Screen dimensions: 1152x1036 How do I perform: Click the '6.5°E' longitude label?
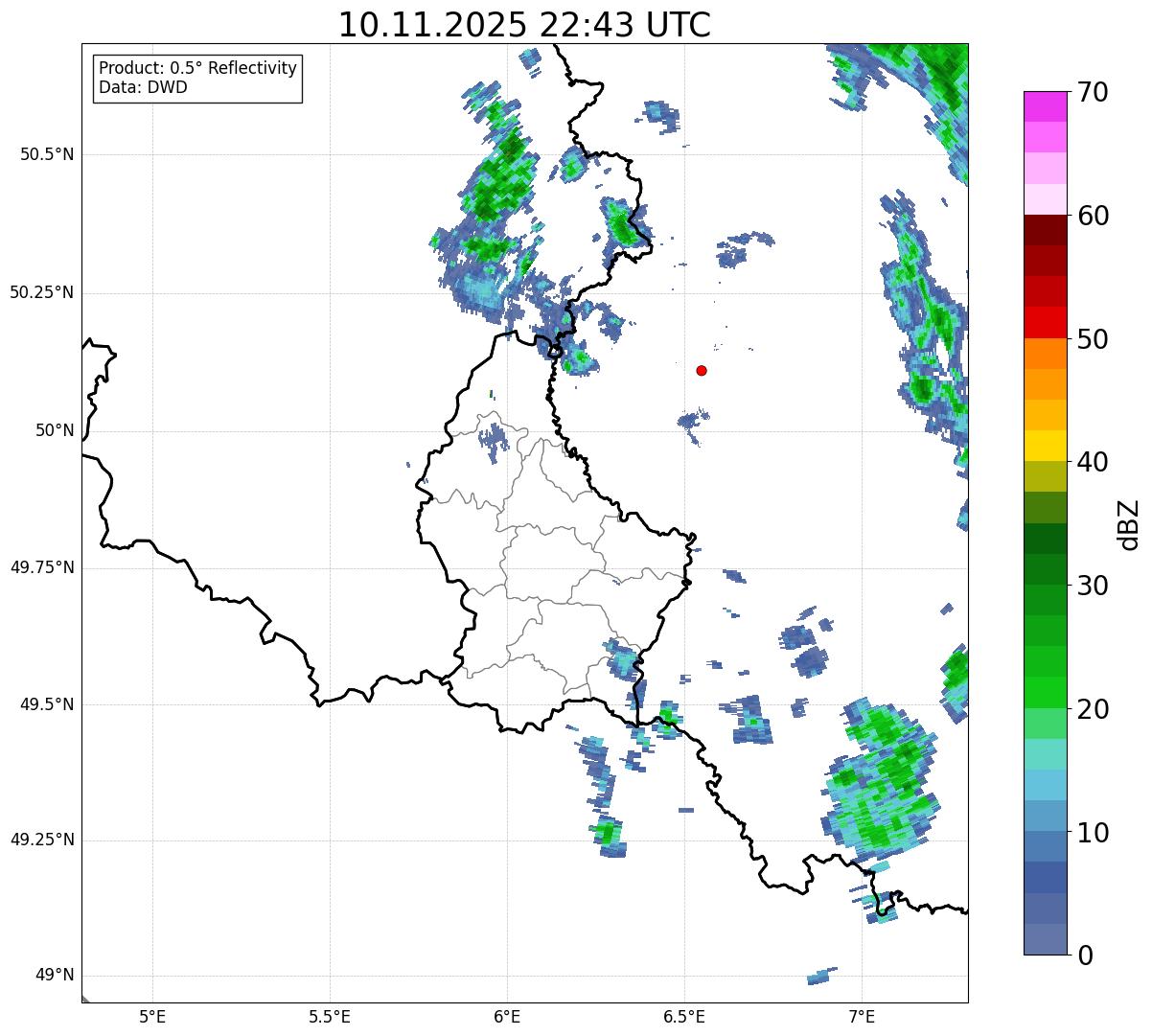684,1016
